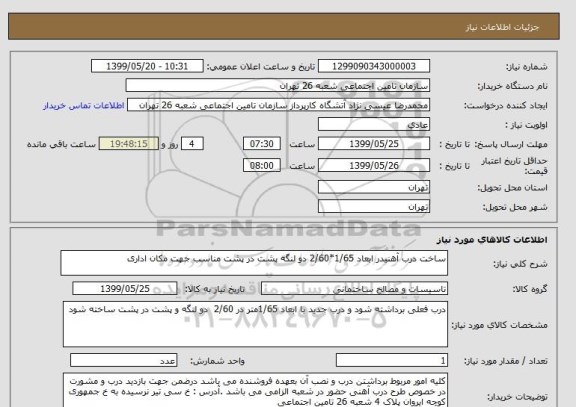Select the announcement date field 1399/05/20 - 10:31
The height and width of the screenshot is (407, 576).
click(x=147, y=66)
